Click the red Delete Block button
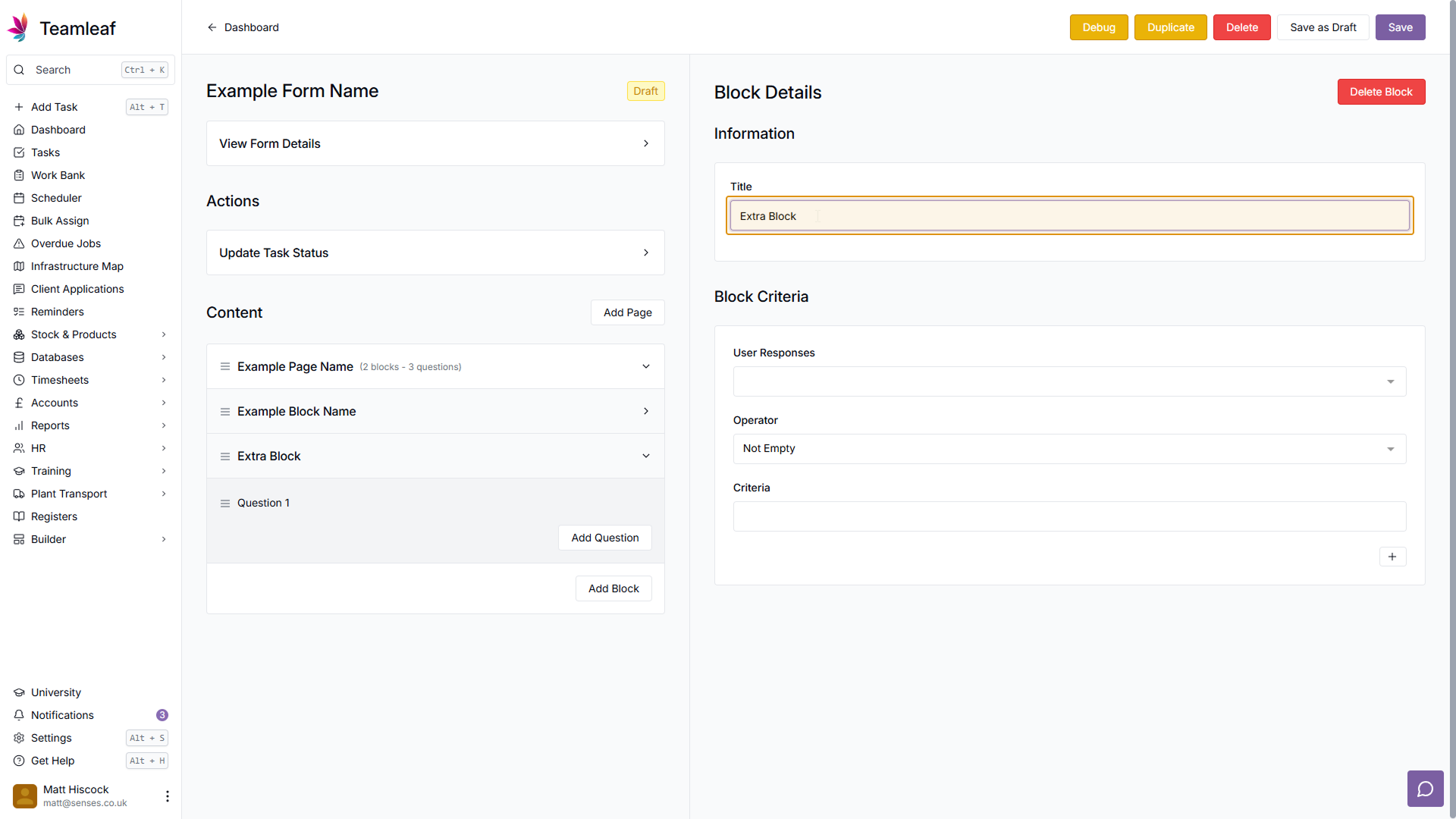This screenshot has height=819, width=1456. 1380,92
